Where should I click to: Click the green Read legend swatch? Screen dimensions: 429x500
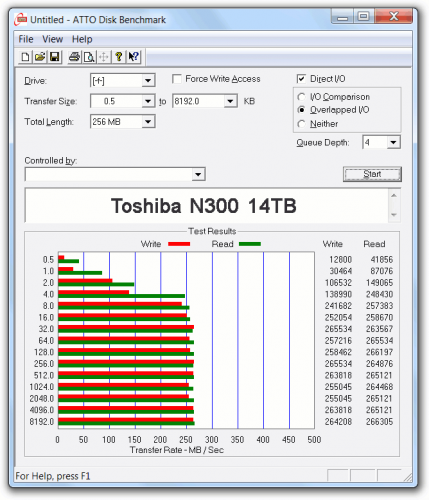tap(250, 244)
